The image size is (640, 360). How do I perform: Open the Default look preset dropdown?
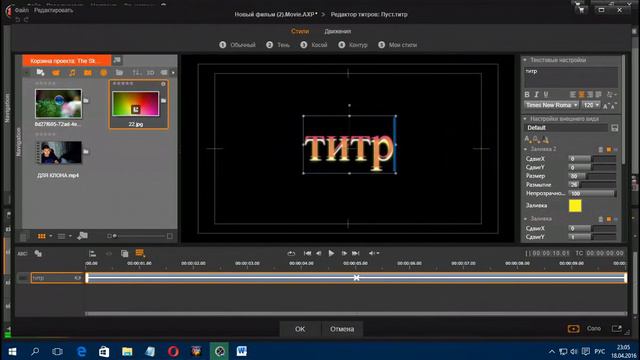pos(567,128)
